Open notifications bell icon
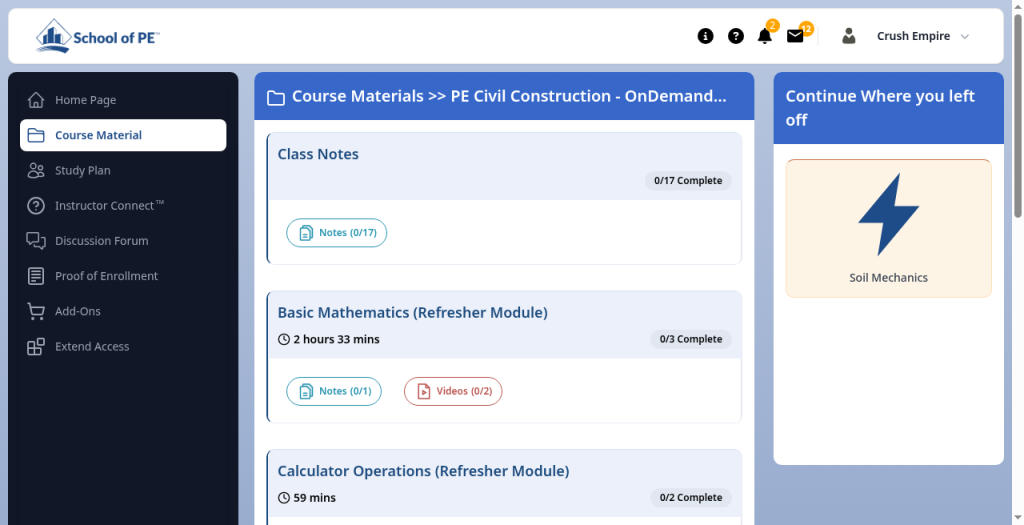This screenshot has height=525, width=1024. click(x=765, y=37)
